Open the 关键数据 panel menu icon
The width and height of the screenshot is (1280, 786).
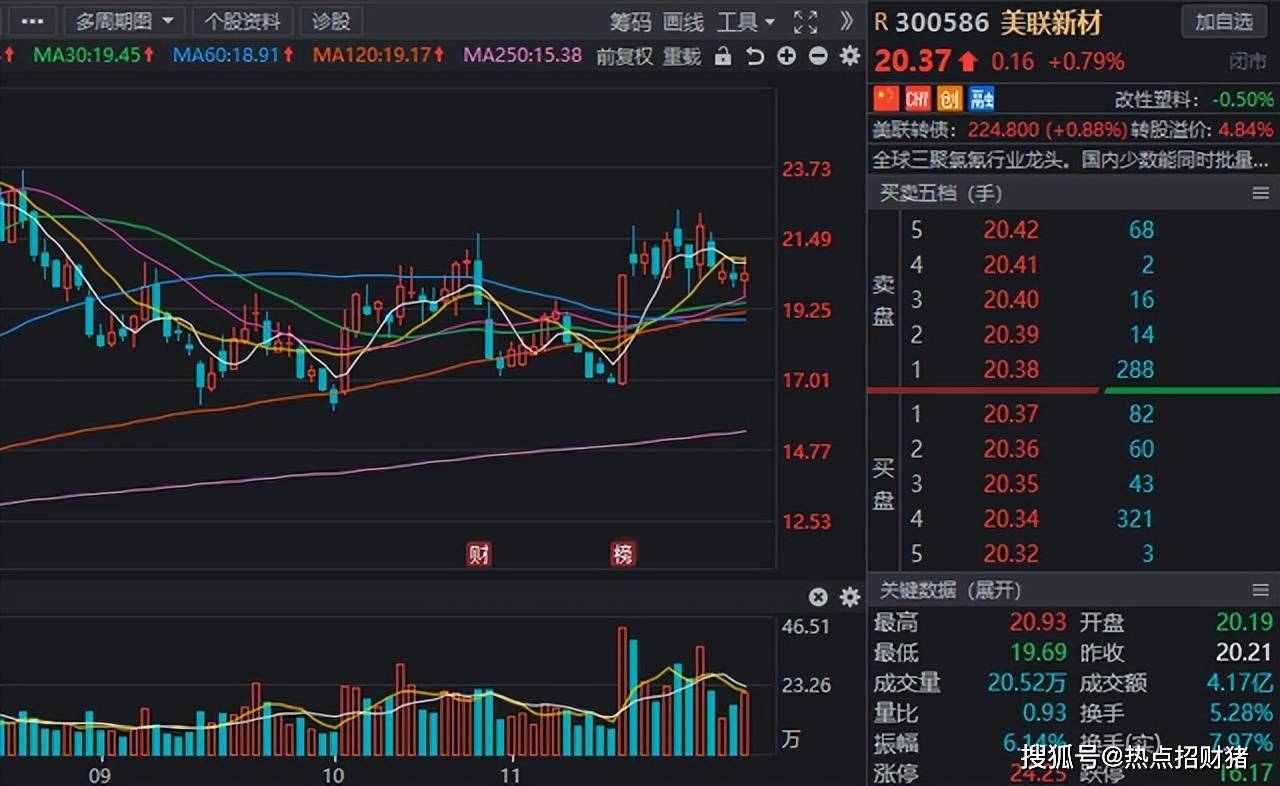pos(1260,590)
